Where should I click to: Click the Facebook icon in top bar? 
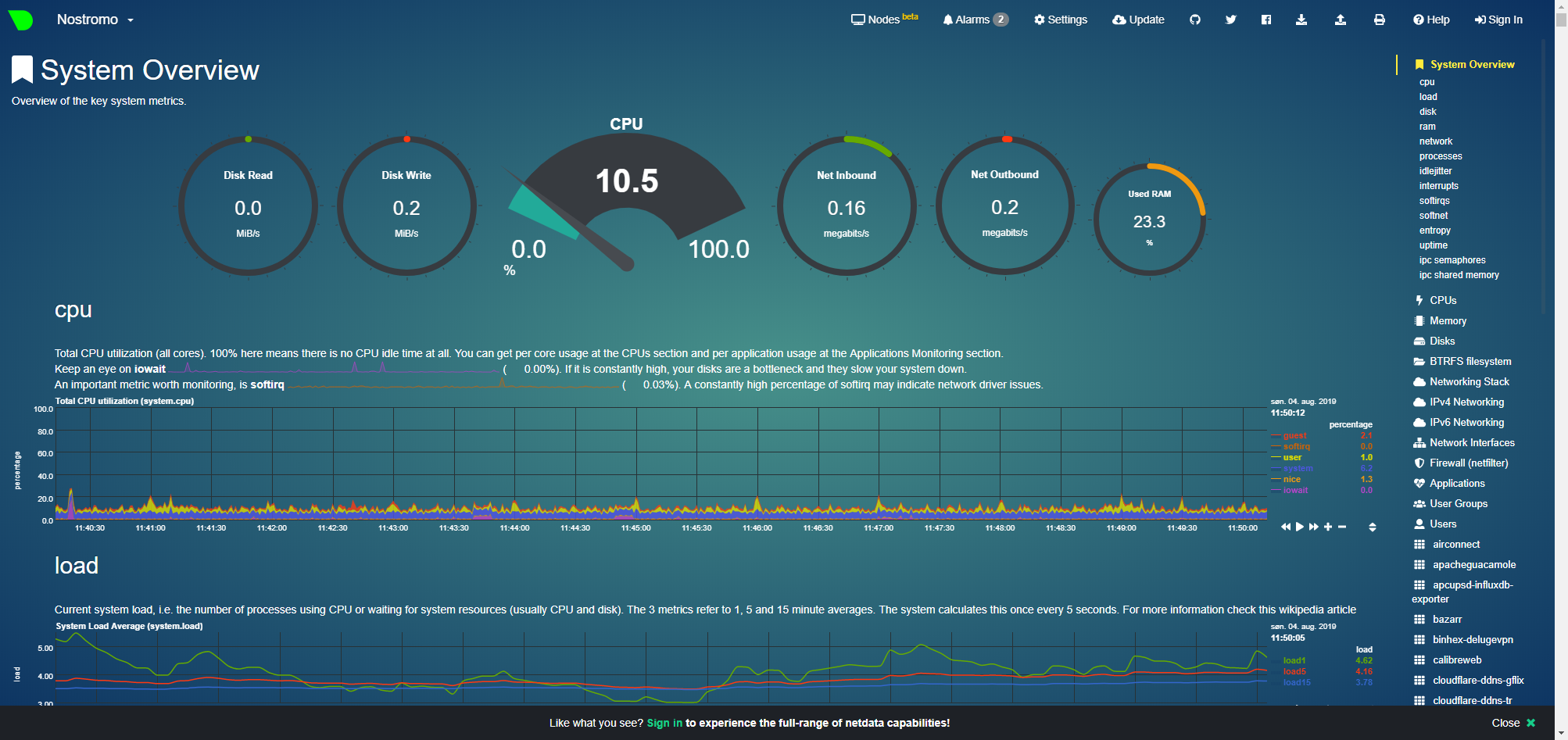1265,20
